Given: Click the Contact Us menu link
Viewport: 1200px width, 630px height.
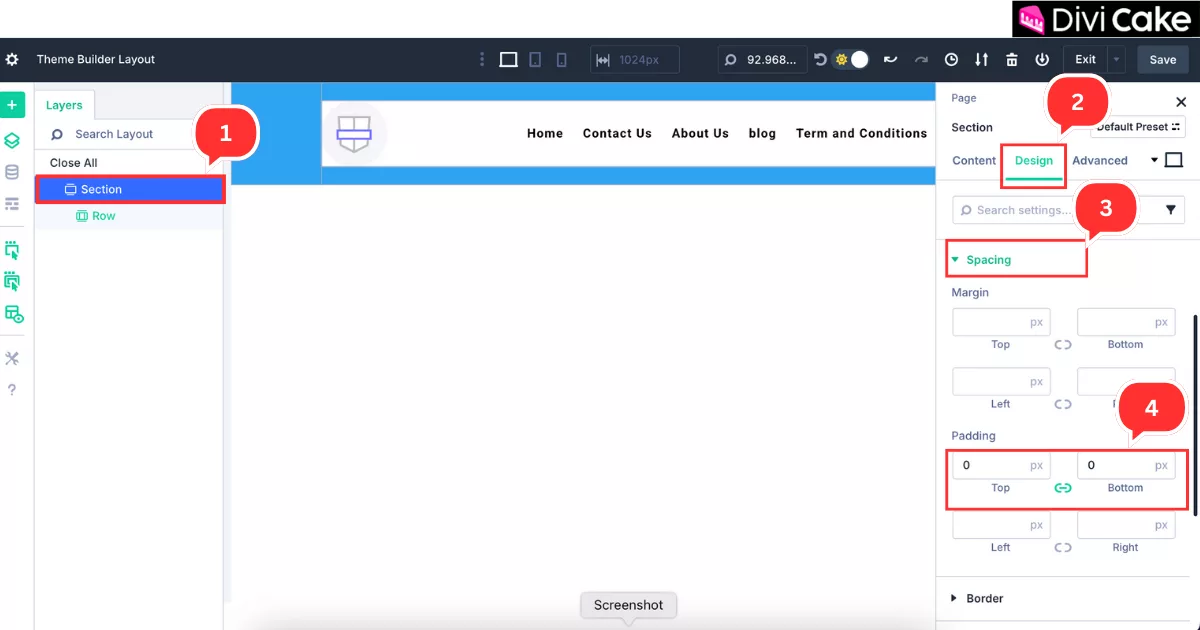Looking at the screenshot, I should point(617,133).
